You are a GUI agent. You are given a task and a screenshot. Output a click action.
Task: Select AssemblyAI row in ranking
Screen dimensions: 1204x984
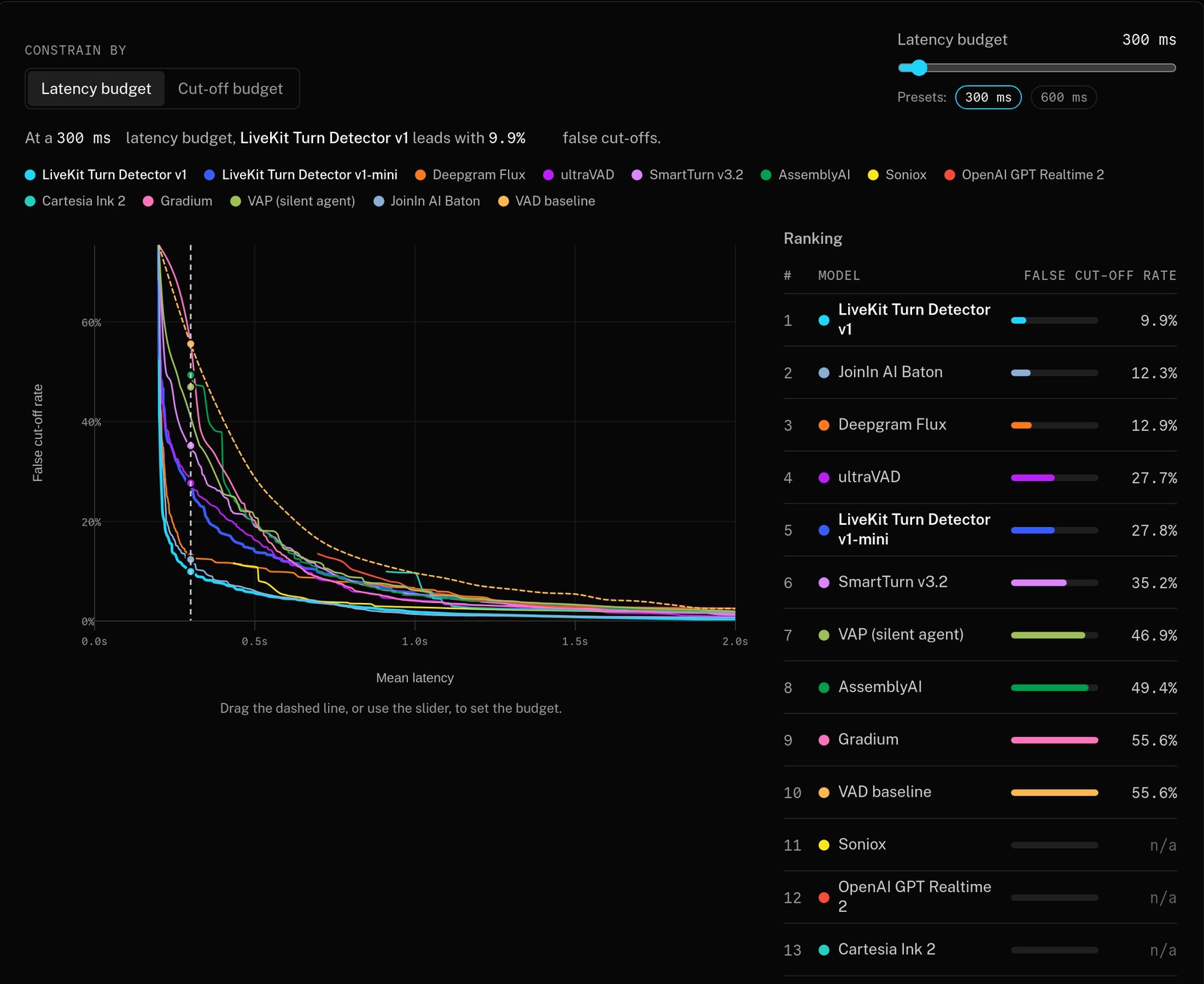(x=980, y=687)
